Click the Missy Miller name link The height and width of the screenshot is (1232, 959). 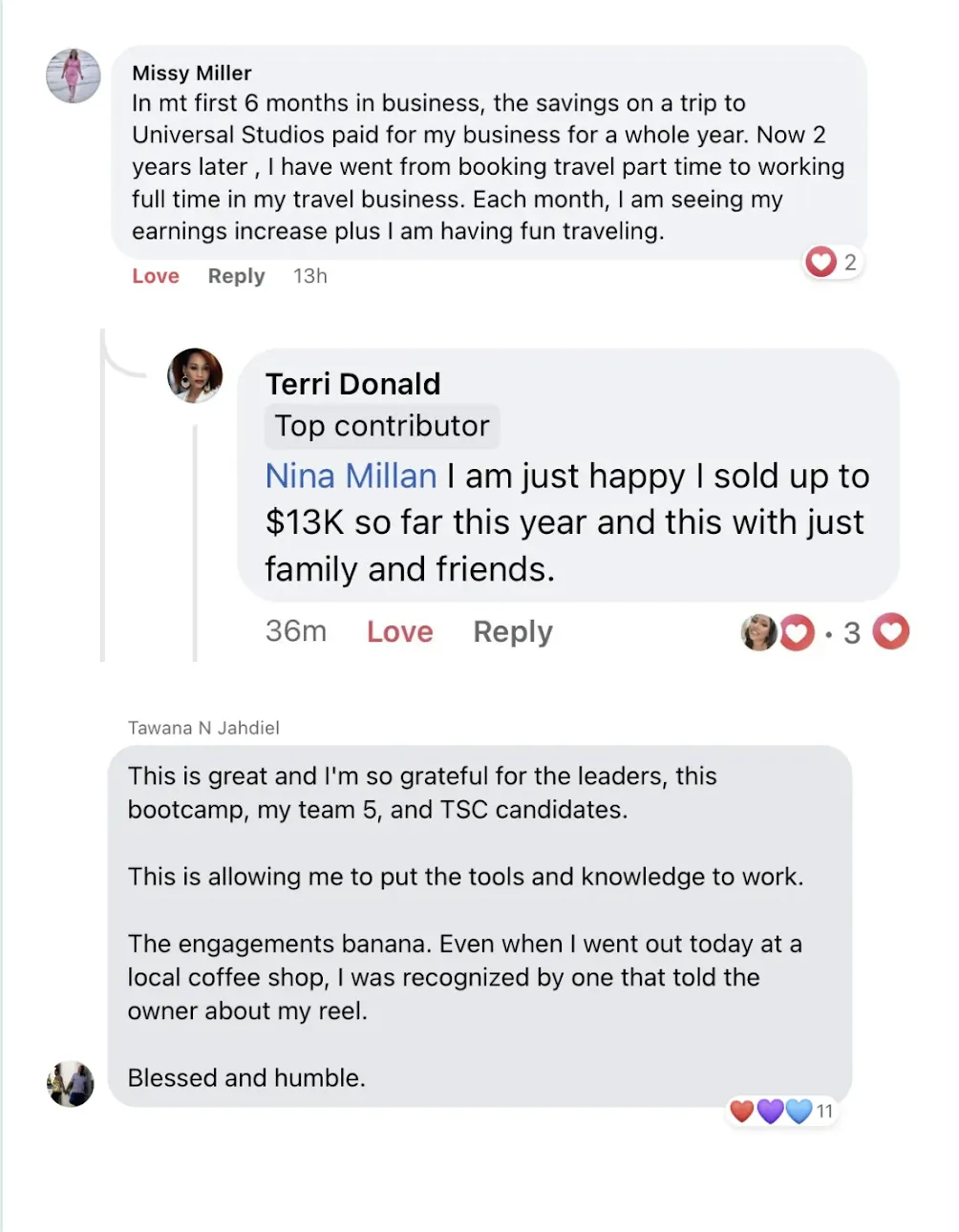[192, 74]
